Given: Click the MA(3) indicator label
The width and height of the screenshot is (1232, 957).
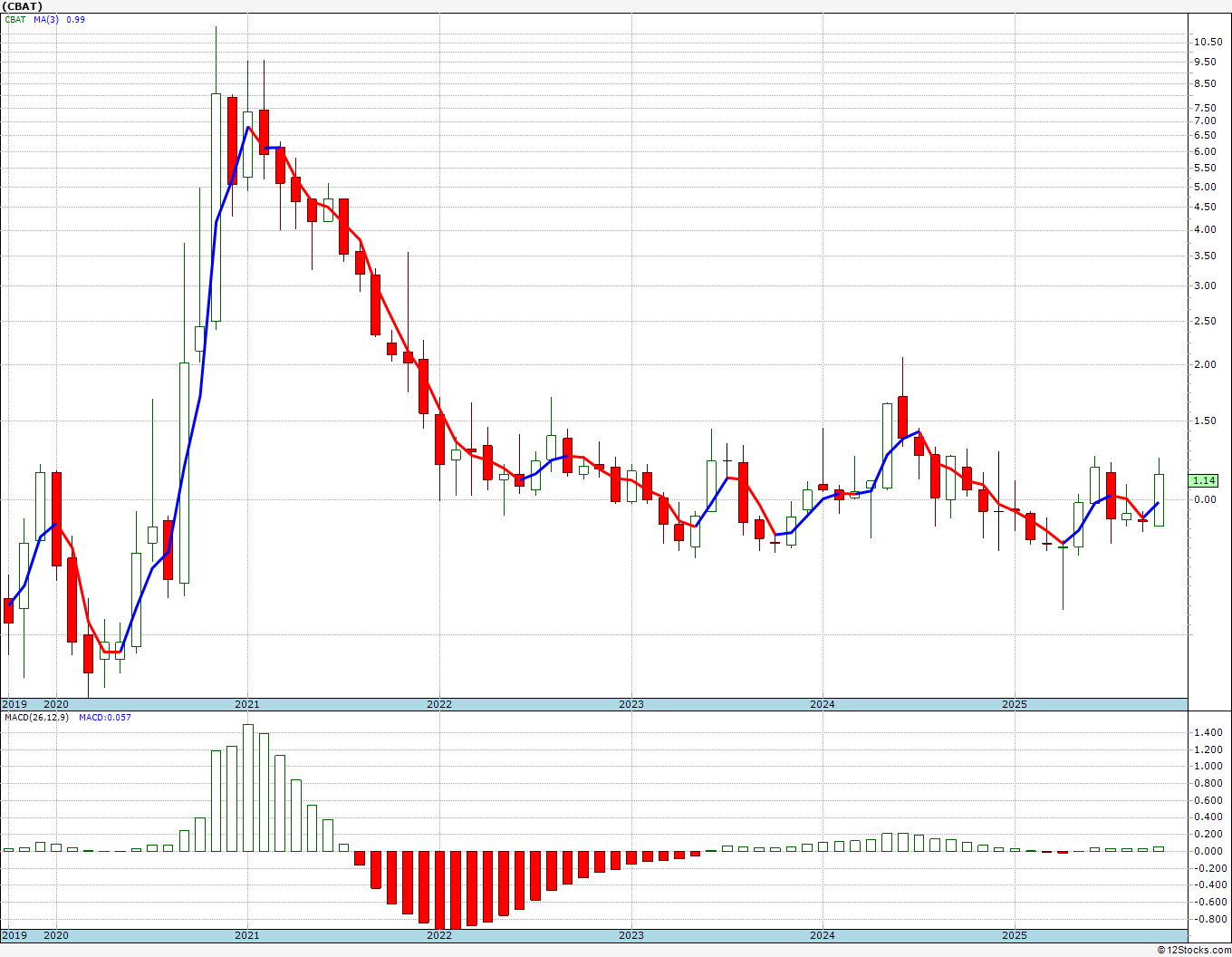Looking at the screenshot, I should (46, 19).
